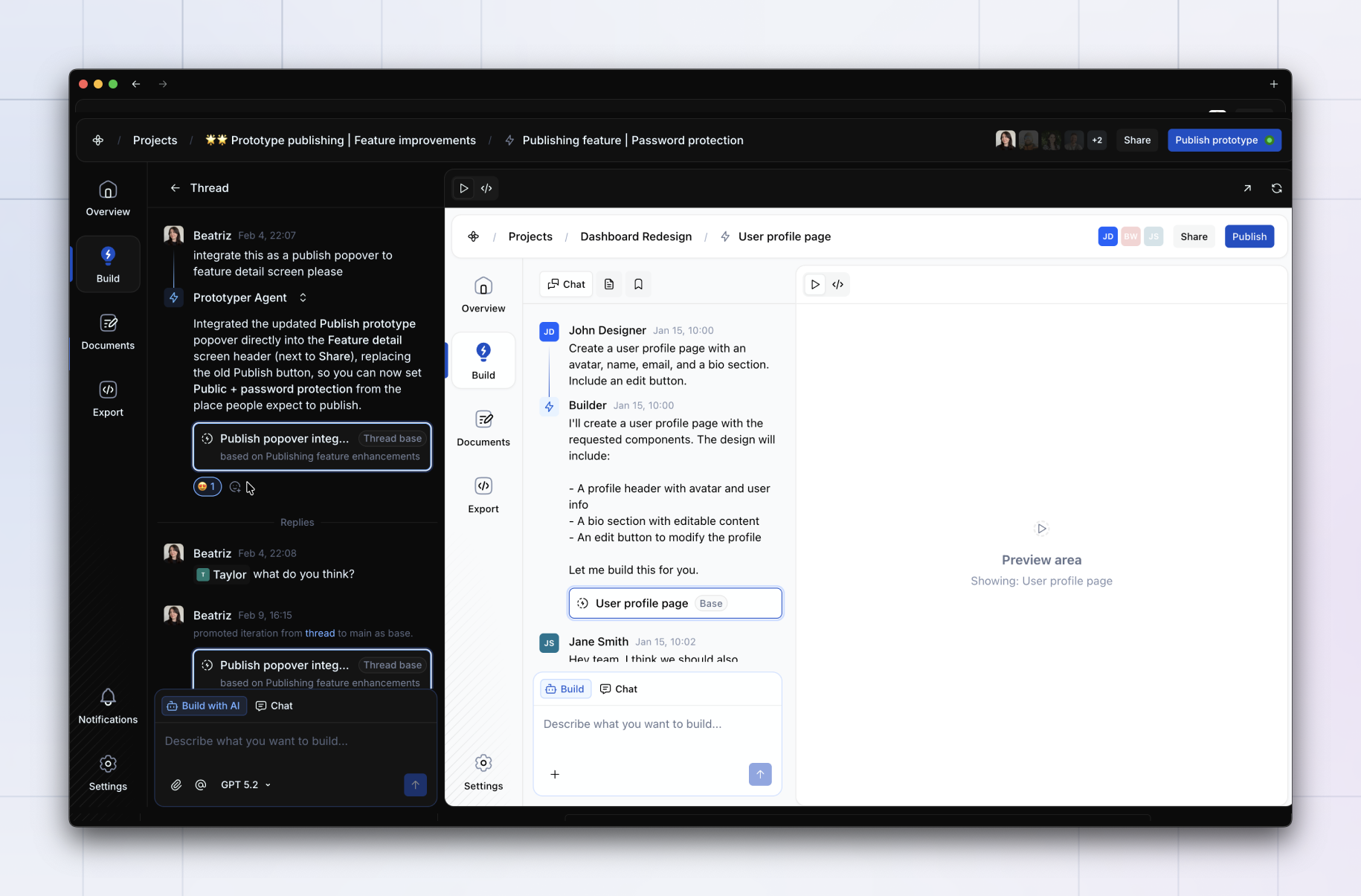Select the Chat tab above John Designer's message
The image size is (1361, 896).
click(566, 284)
